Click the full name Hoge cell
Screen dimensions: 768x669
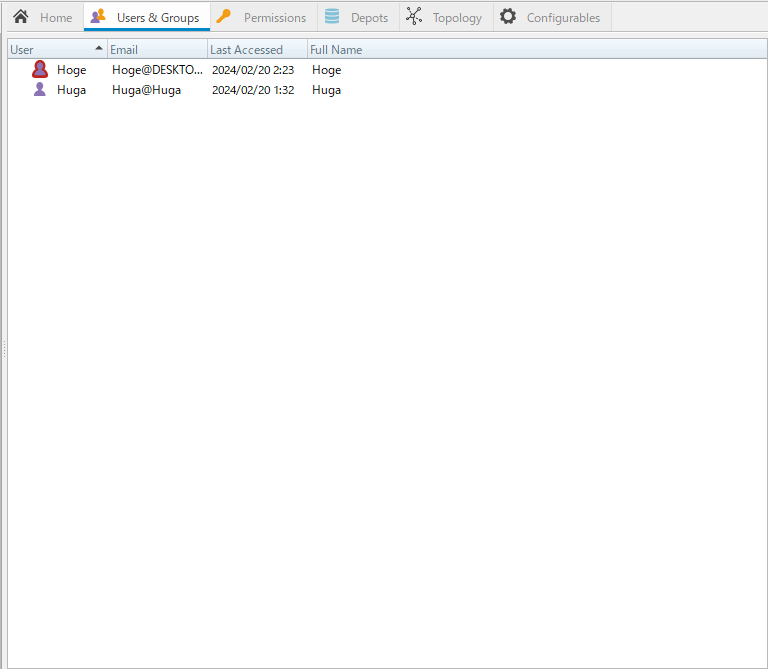click(327, 70)
